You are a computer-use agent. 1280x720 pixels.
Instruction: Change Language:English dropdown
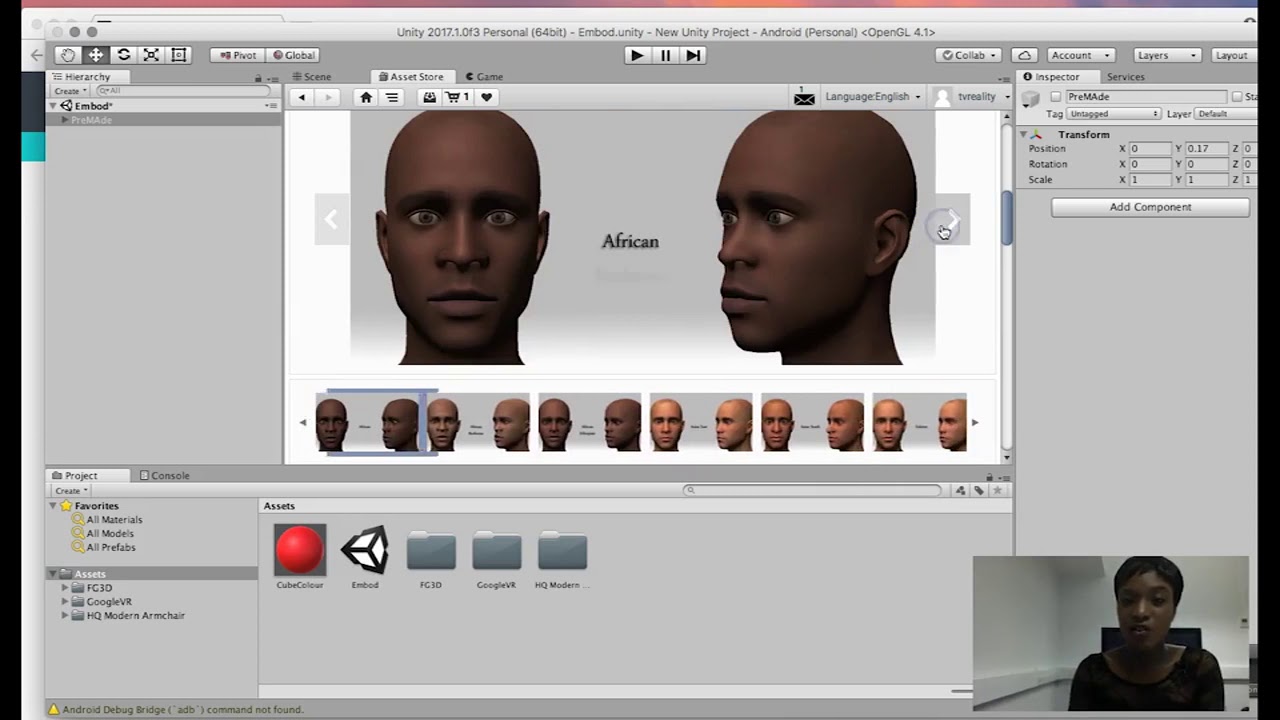coord(873,97)
